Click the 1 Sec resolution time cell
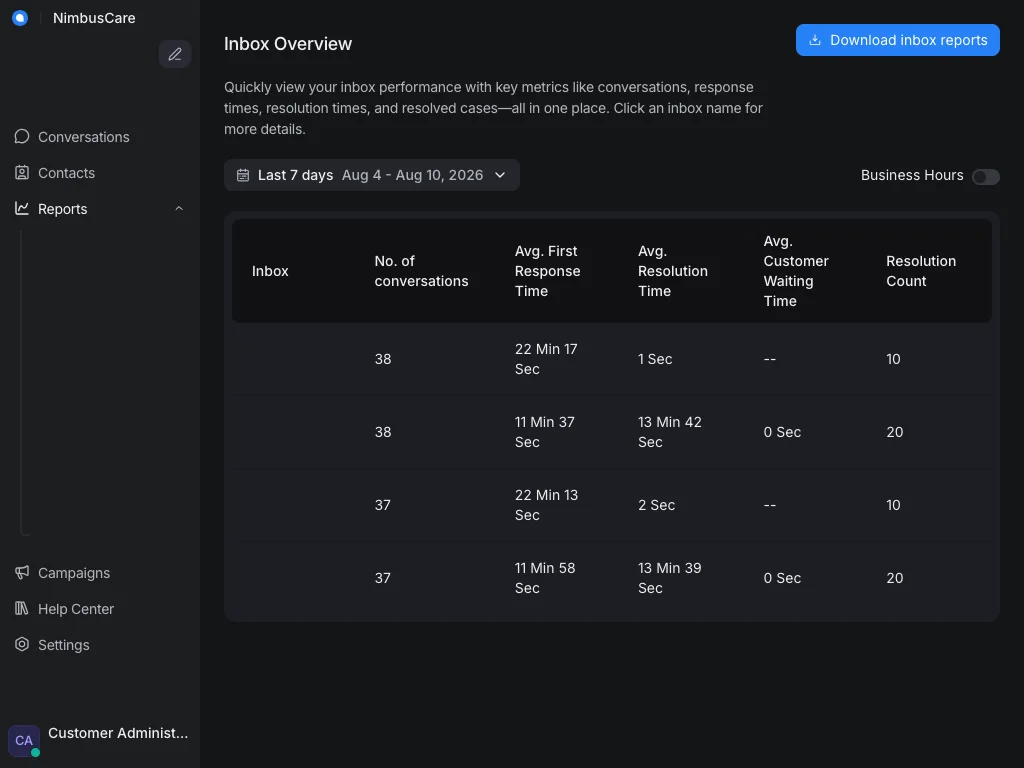 tap(655, 359)
